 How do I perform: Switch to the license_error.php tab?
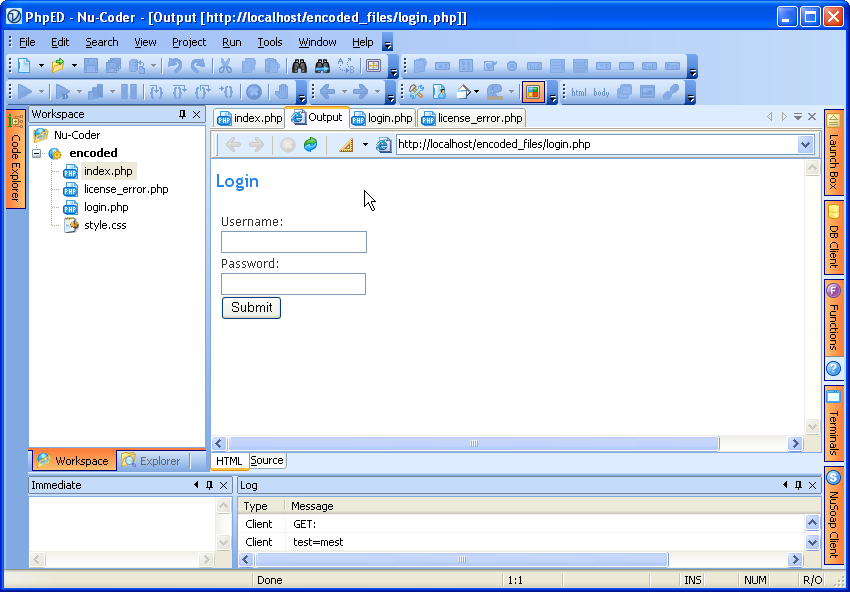[x=471, y=118]
